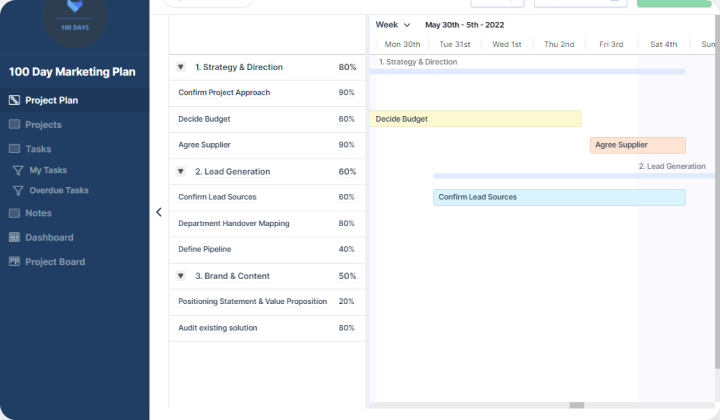Collapse the sidebar with the left chevron
Viewport: 720px width, 420px height.
158,212
